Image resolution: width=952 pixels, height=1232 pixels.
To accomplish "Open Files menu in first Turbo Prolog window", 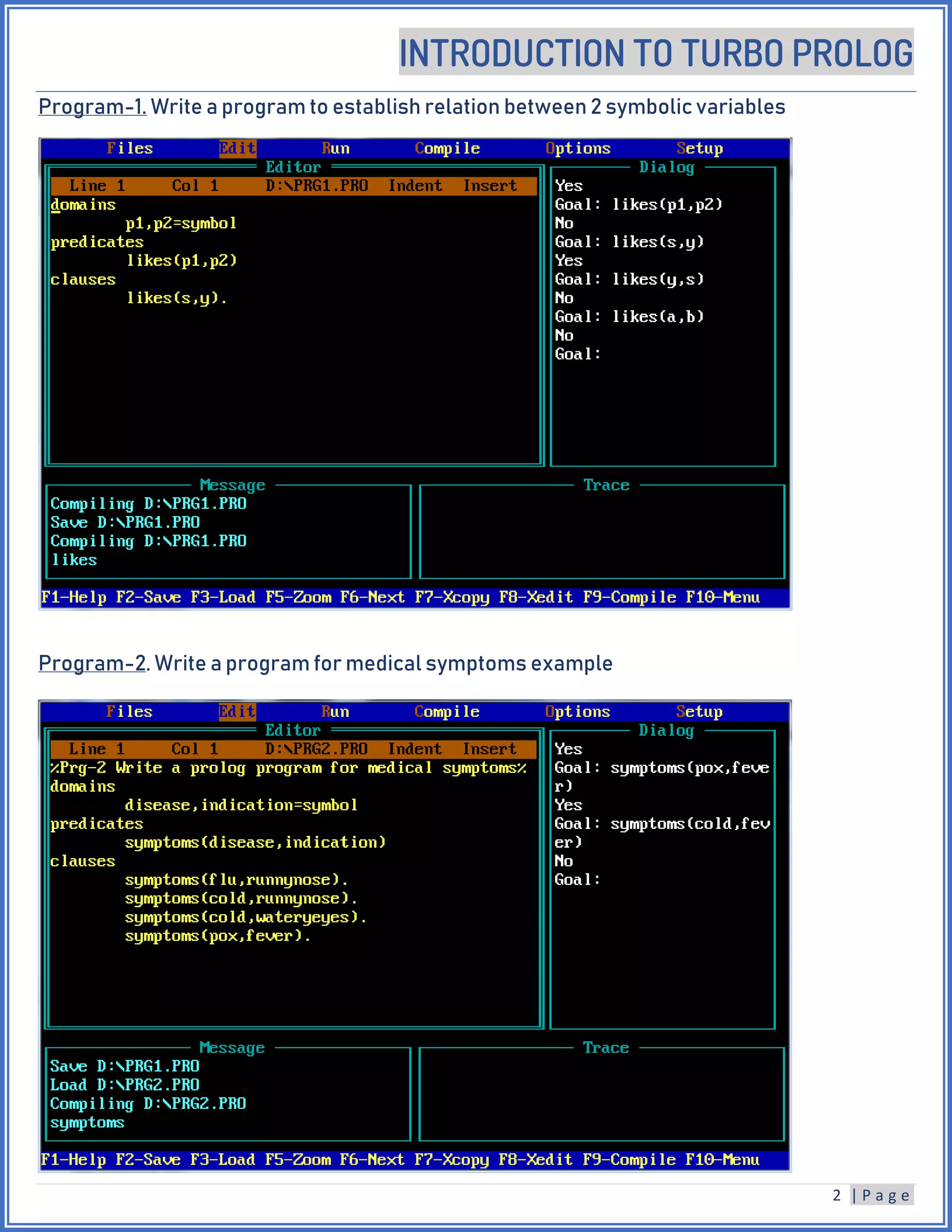I will [130, 148].
